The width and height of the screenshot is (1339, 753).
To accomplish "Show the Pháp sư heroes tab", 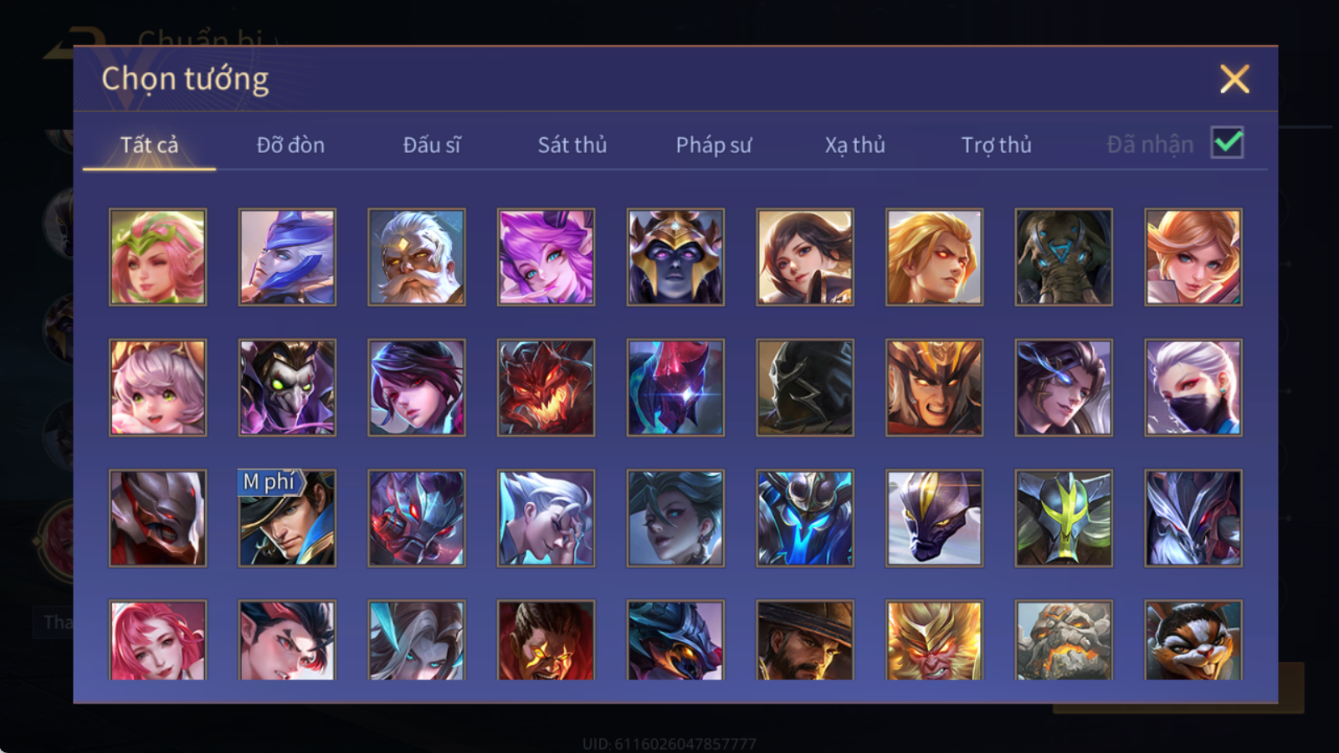I will click(x=714, y=145).
